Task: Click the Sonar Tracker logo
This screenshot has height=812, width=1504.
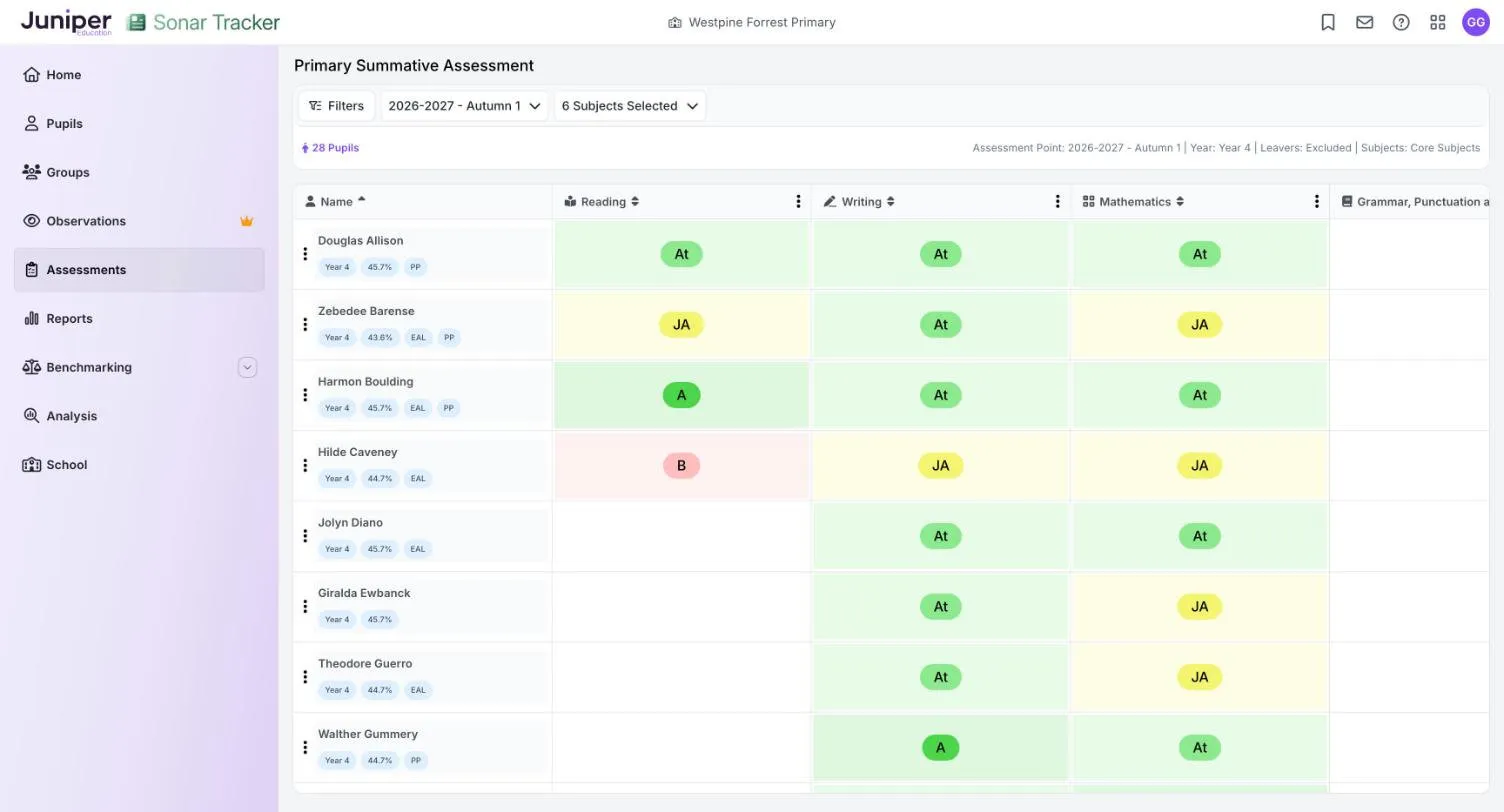Action: point(204,22)
